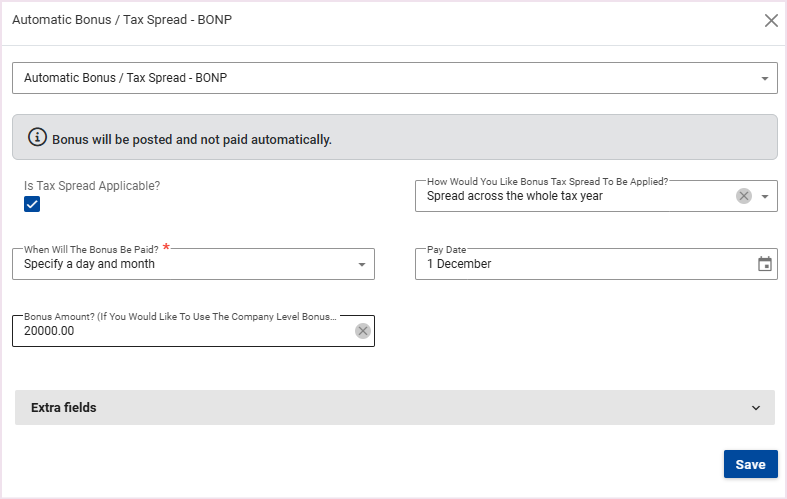Click the bonus posted notice banner text
Screen dimensions: 787x499
192,139
